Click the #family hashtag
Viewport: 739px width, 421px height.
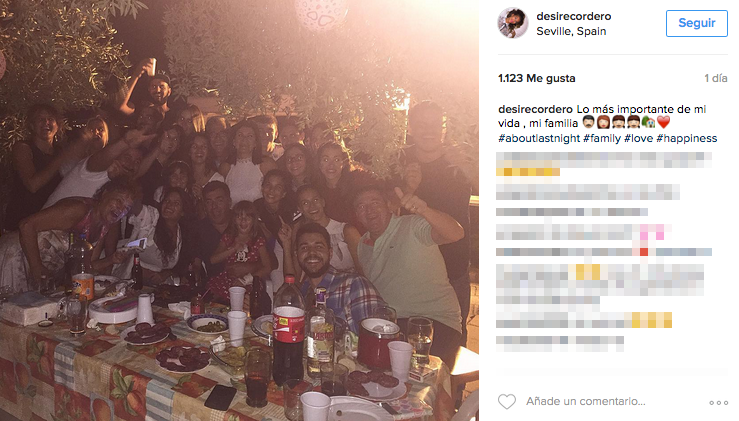click(601, 138)
